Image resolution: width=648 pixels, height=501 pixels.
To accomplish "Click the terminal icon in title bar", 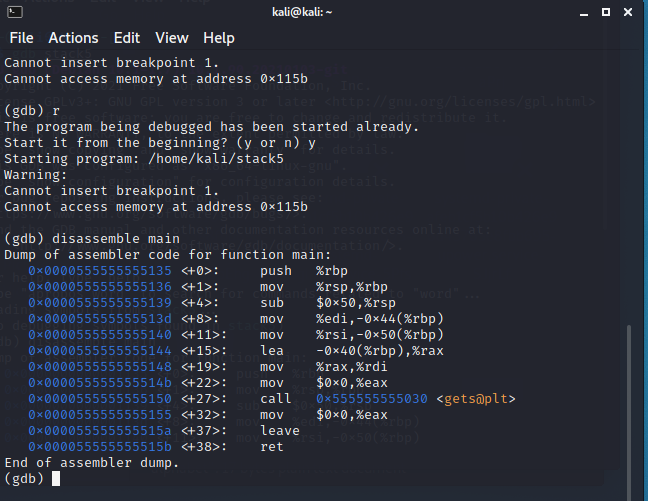I will pos(15,12).
